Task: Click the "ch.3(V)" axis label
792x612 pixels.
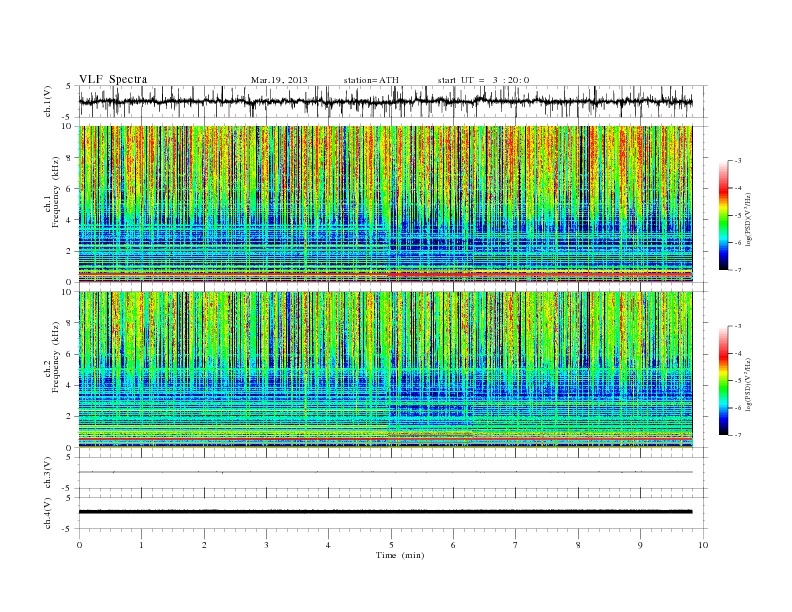Action: click(48, 473)
